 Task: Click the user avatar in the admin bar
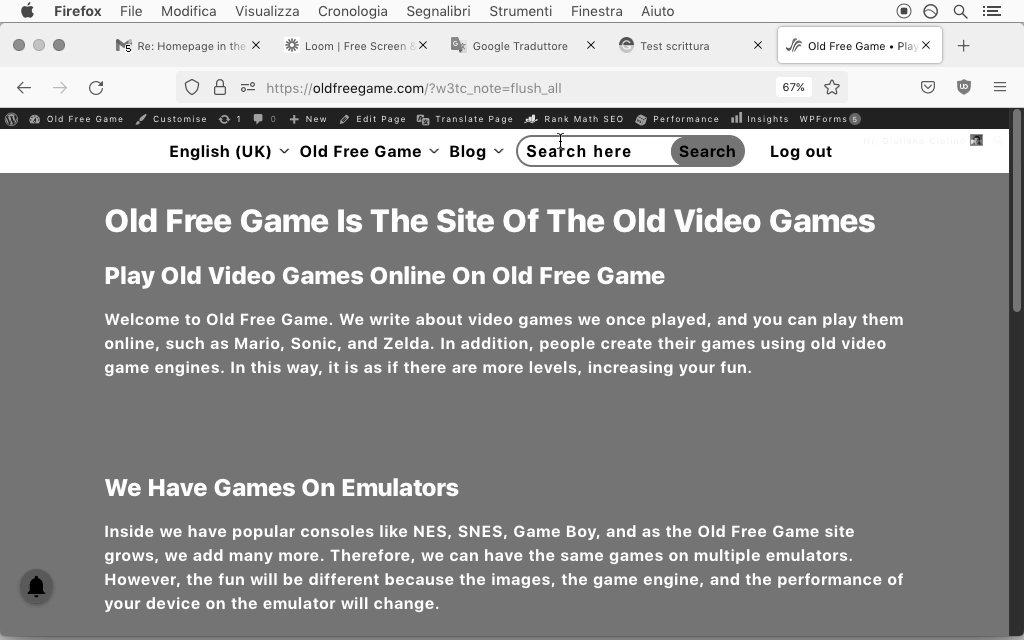click(x=976, y=140)
